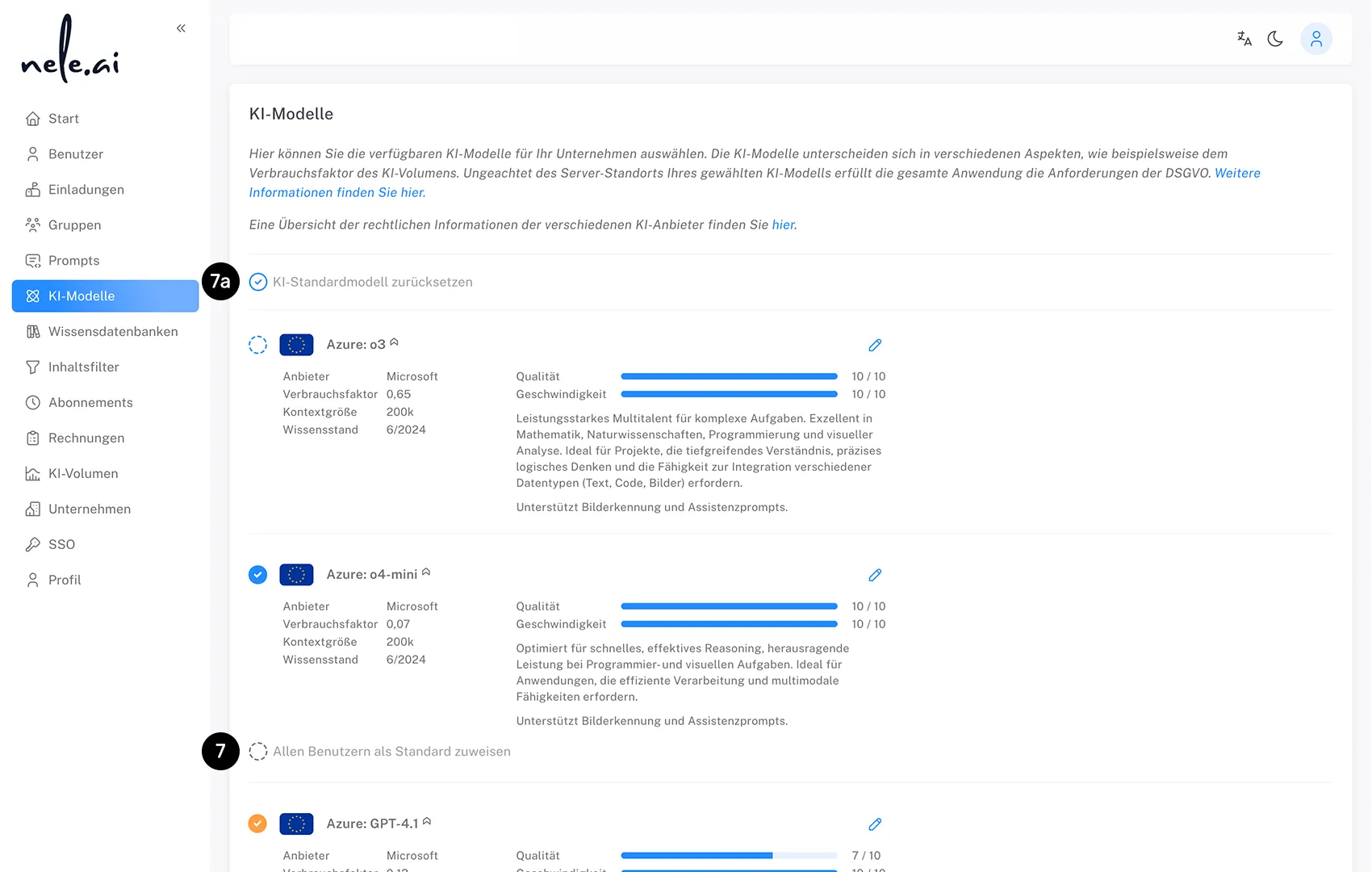Toggle 'Allen Benutzern als Standard zuweisen'

click(x=258, y=751)
